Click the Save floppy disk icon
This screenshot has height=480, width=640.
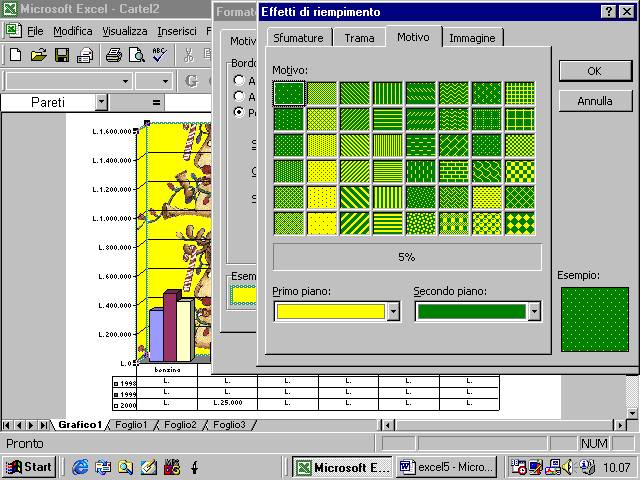pos(62,55)
